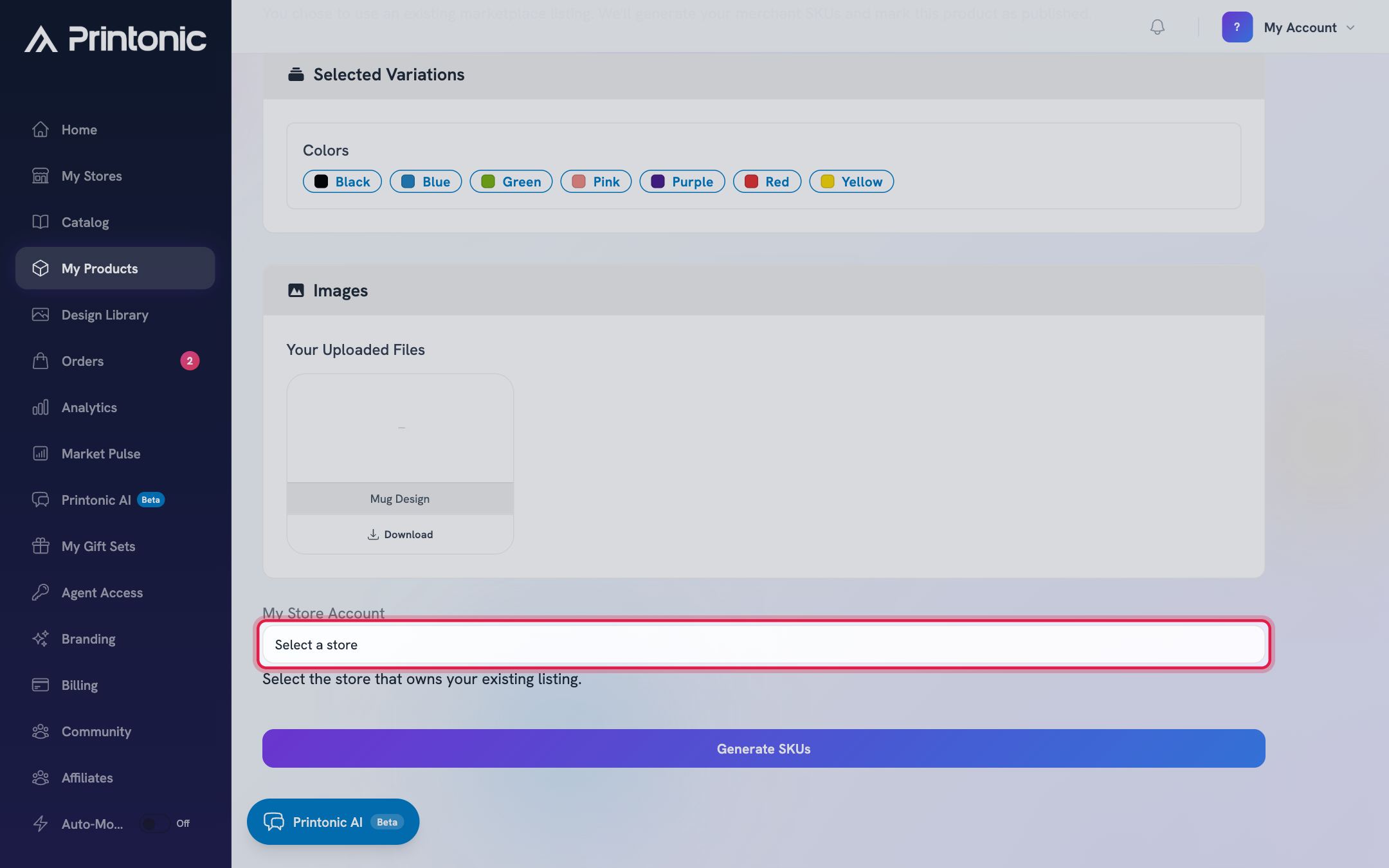Image resolution: width=1389 pixels, height=868 pixels.
Task: Navigate to Agent Access
Action: tap(115, 592)
